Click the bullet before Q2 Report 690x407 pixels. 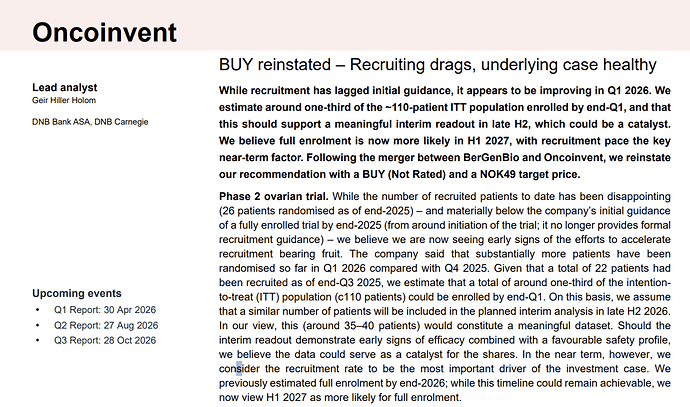pyautogui.click(x=37, y=326)
